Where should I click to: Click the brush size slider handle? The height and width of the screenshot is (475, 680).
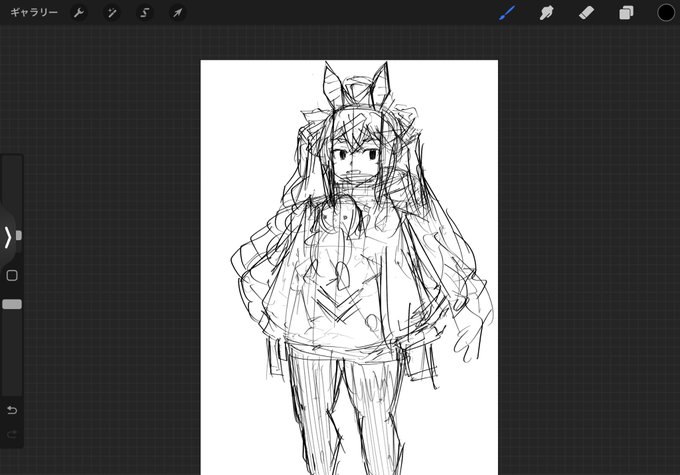(19, 236)
